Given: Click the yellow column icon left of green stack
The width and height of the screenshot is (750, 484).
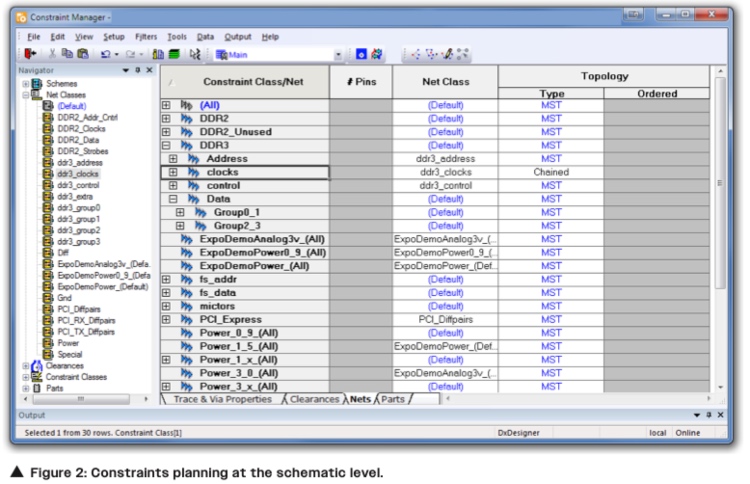Looking at the screenshot, I should pyautogui.click(x=158, y=54).
